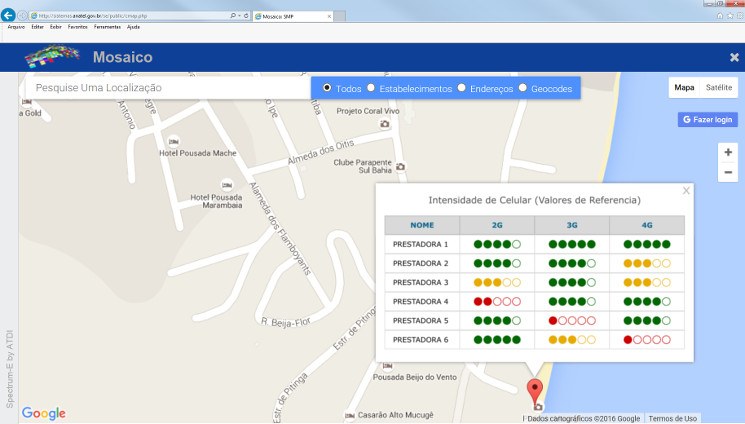Viewport: 745px width, 424px height.
Task: Close the Mosaico SMP browser tab
Action: 329,16
